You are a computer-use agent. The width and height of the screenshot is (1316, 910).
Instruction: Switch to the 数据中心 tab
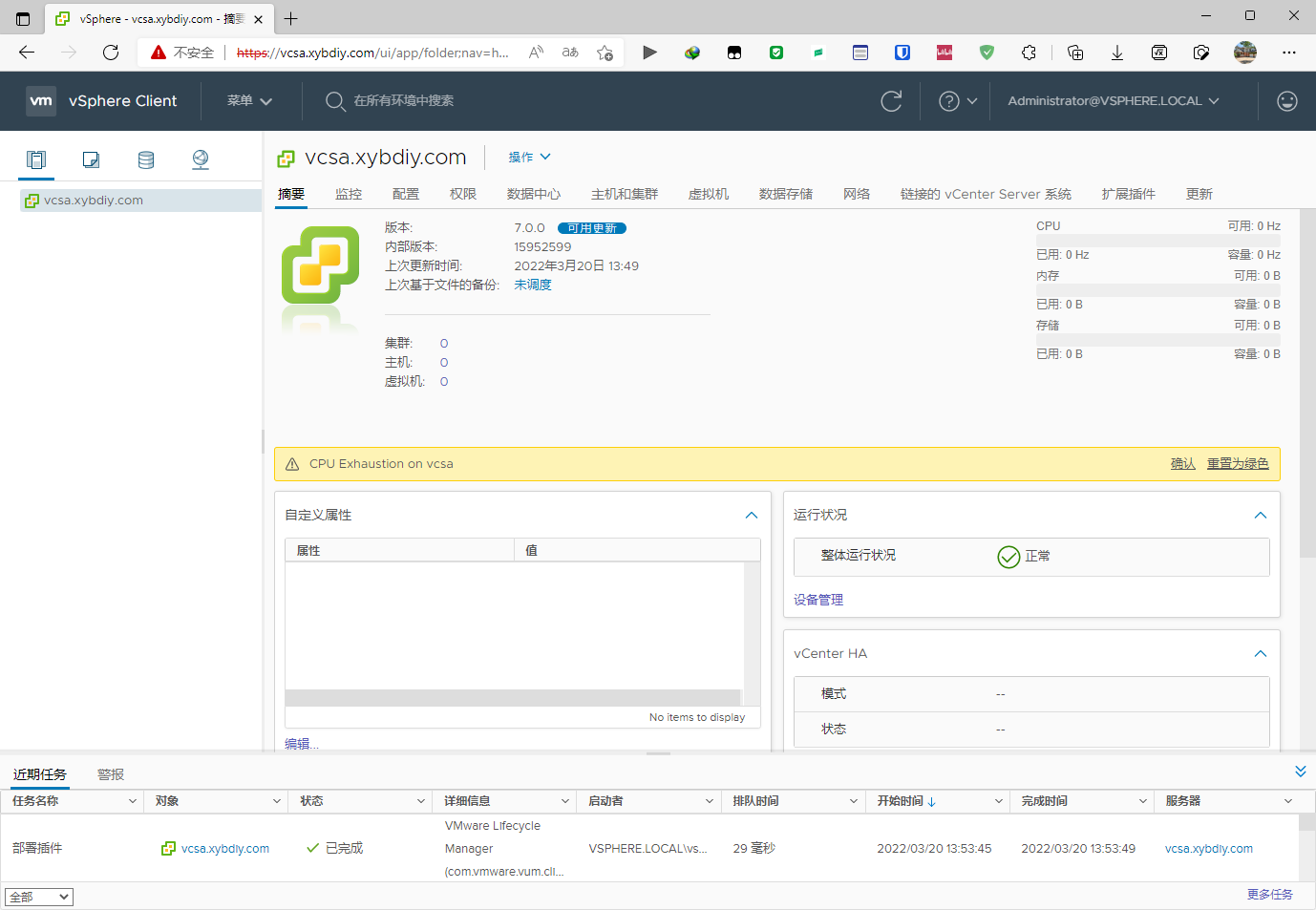[534, 194]
